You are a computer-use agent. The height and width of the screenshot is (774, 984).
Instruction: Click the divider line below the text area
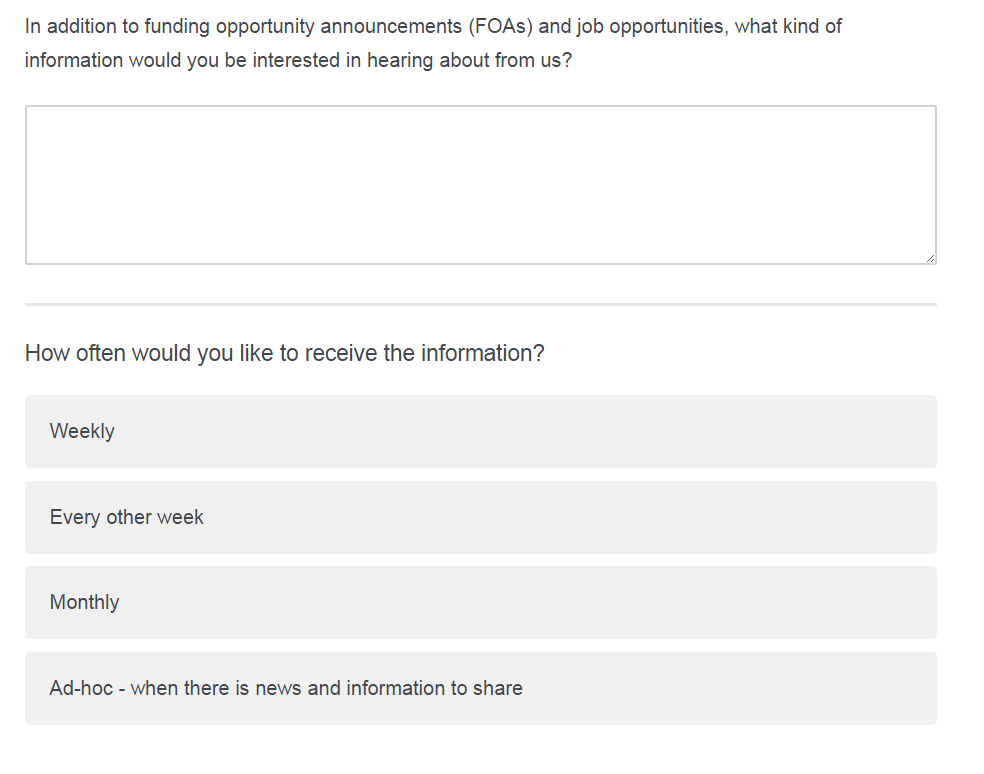pyautogui.click(x=480, y=304)
